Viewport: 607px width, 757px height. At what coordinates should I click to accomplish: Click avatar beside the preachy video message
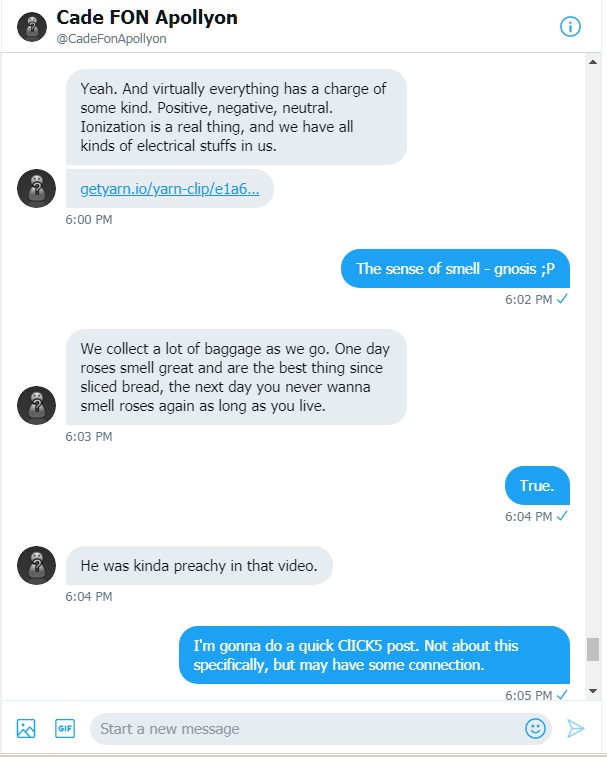coord(37,565)
